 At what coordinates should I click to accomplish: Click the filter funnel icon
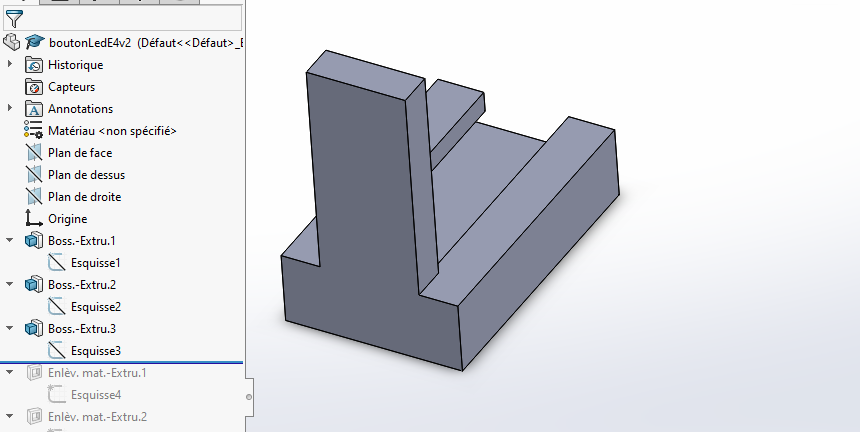click(13, 18)
